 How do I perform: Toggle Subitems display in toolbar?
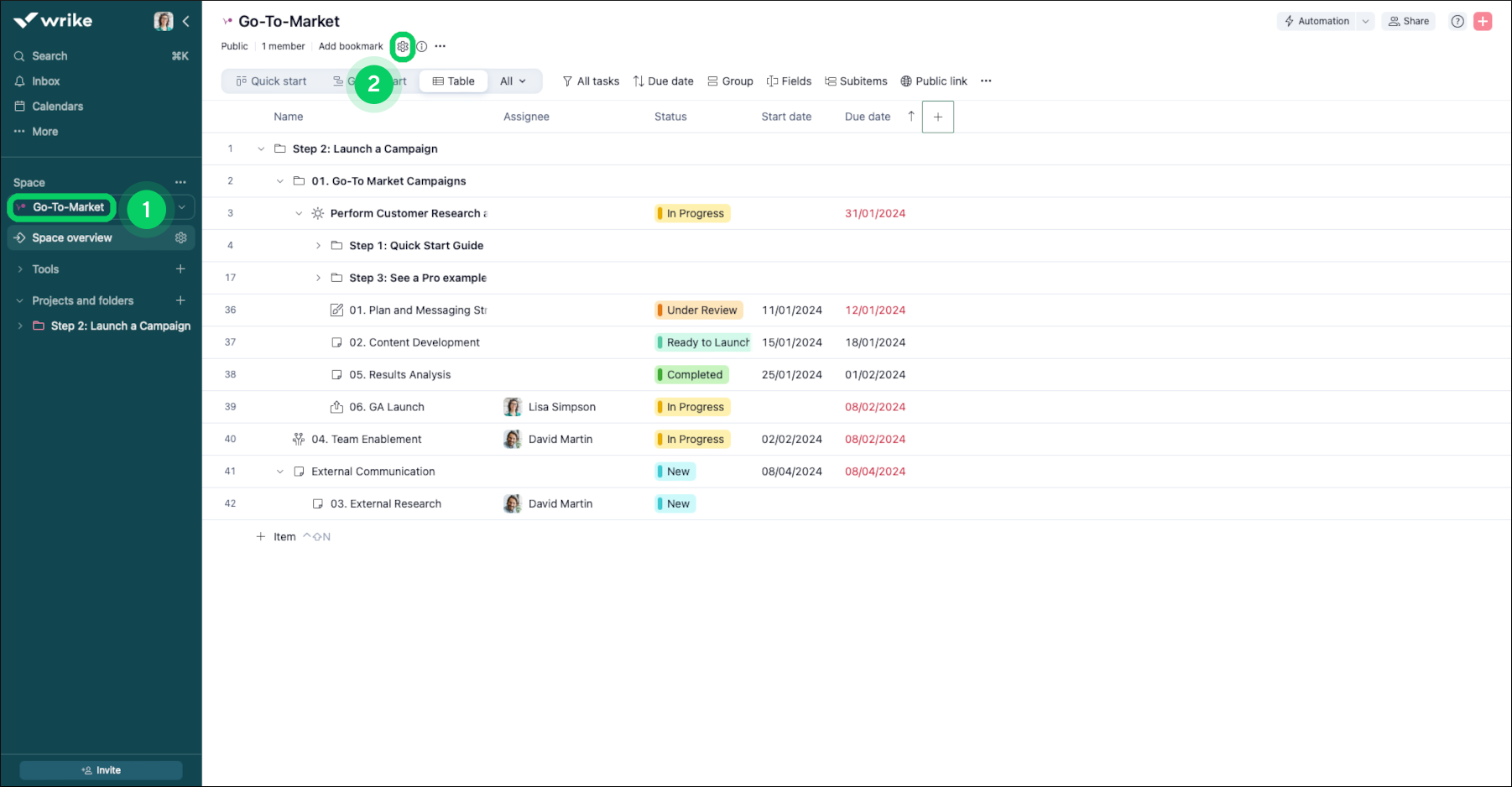(856, 81)
